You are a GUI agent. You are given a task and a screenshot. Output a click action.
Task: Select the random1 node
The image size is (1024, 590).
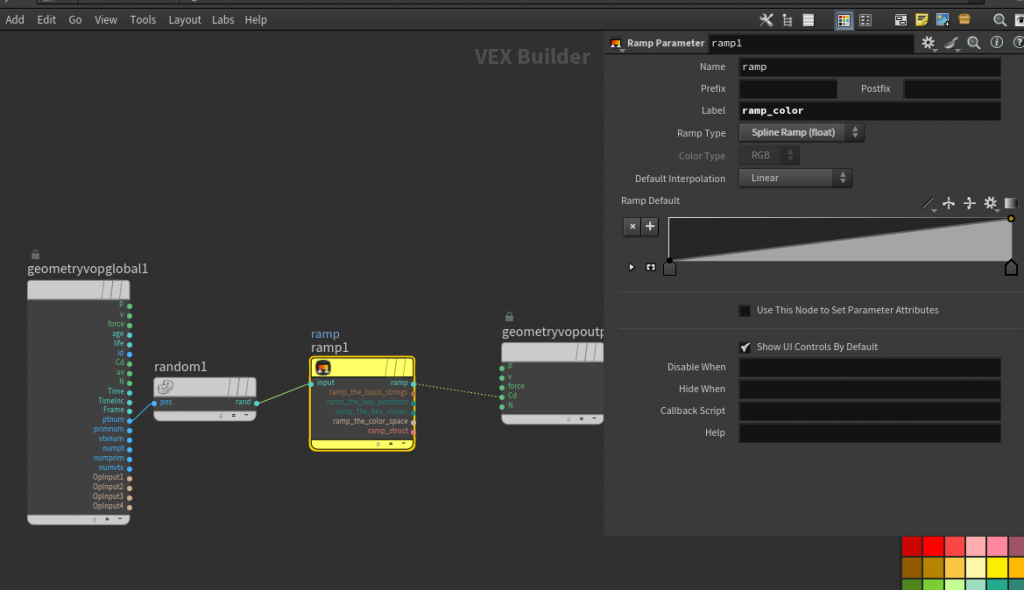[x=204, y=387]
